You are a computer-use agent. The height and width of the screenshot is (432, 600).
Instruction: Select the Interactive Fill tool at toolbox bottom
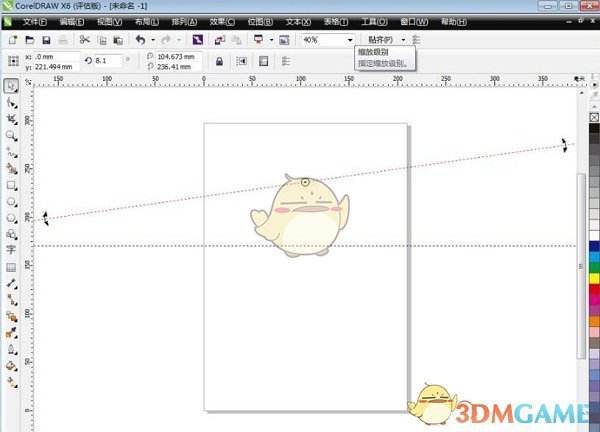12,382
